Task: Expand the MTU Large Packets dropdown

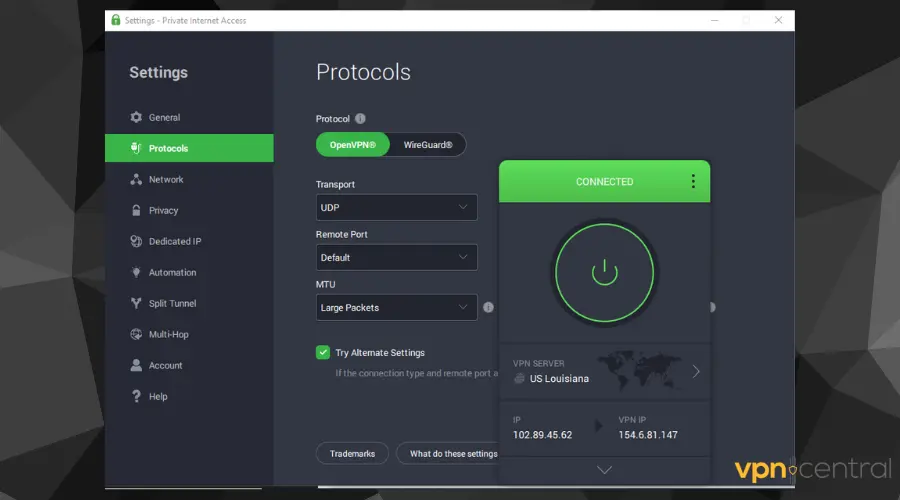Action: click(396, 308)
